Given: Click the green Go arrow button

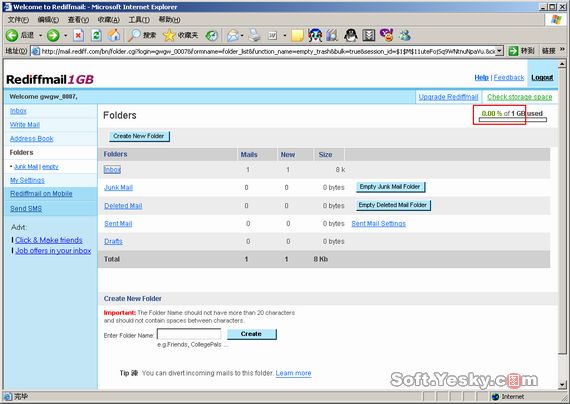Looking at the screenshot, I should tap(513, 51).
